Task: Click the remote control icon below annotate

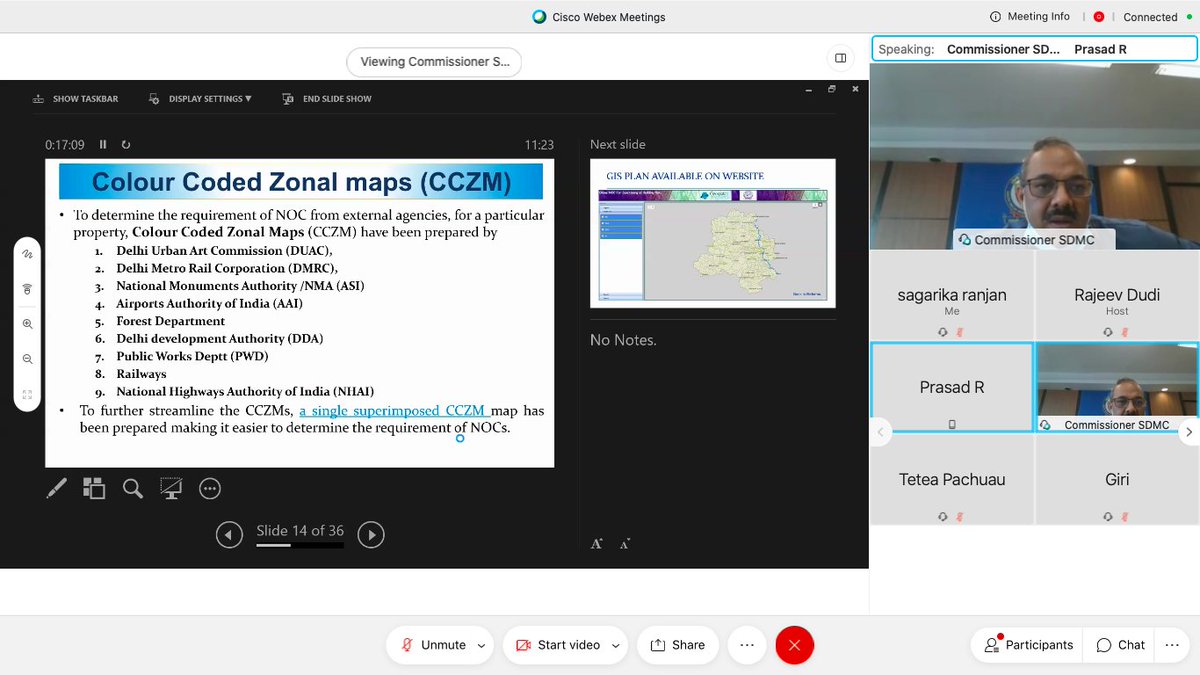Action: [x=27, y=288]
